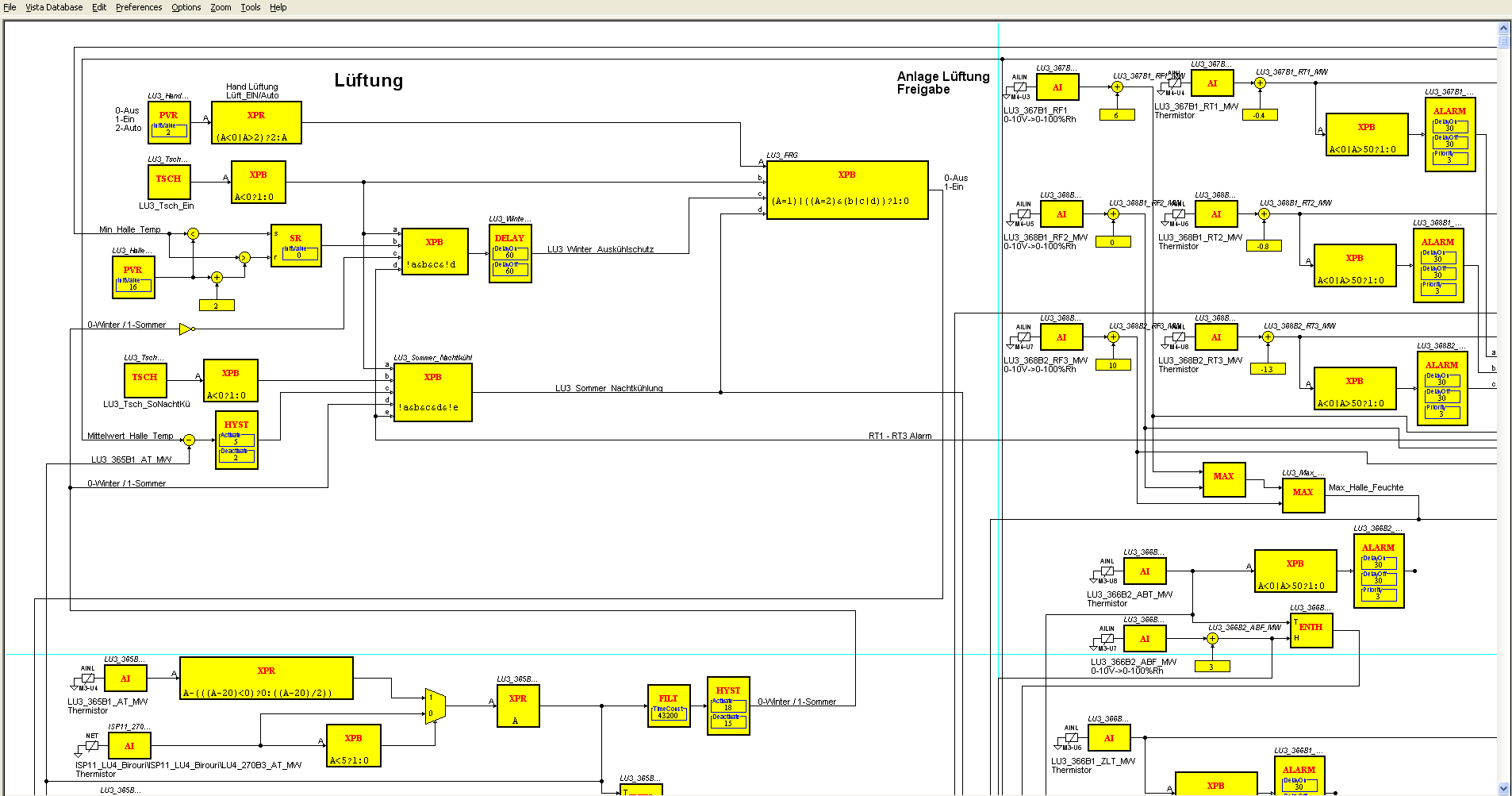The width and height of the screenshot is (1512, 796).
Task: Click the yellow multiplexer switch block
Action: point(434,706)
